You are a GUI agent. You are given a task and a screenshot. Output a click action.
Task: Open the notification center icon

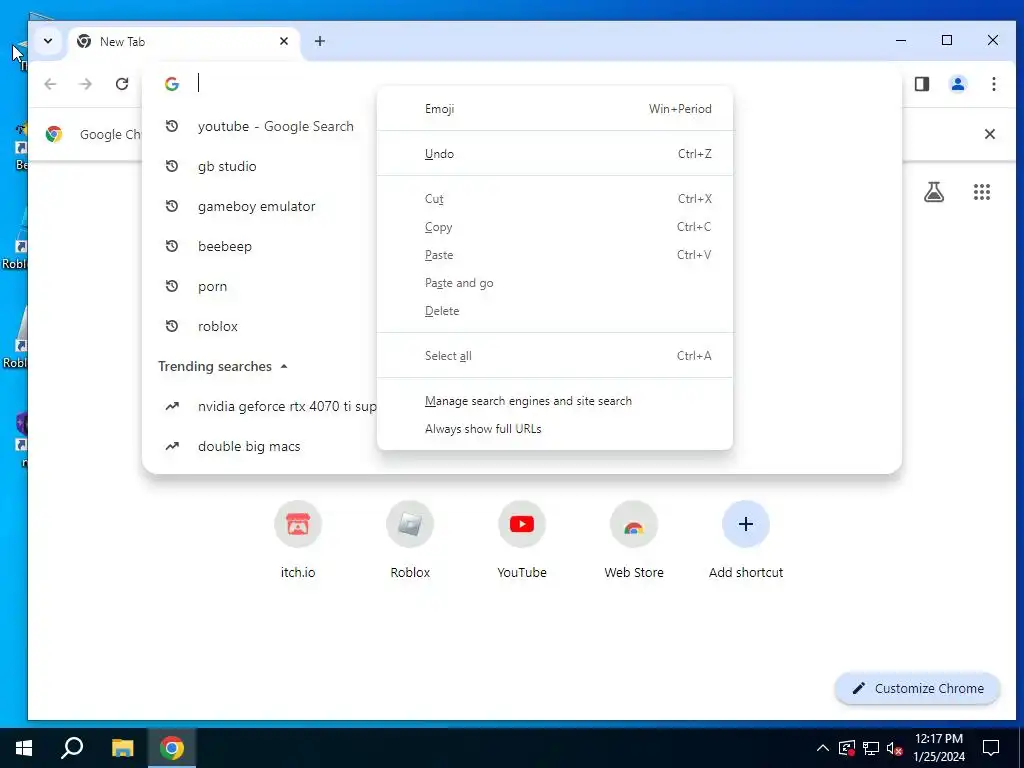click(991, 748)
